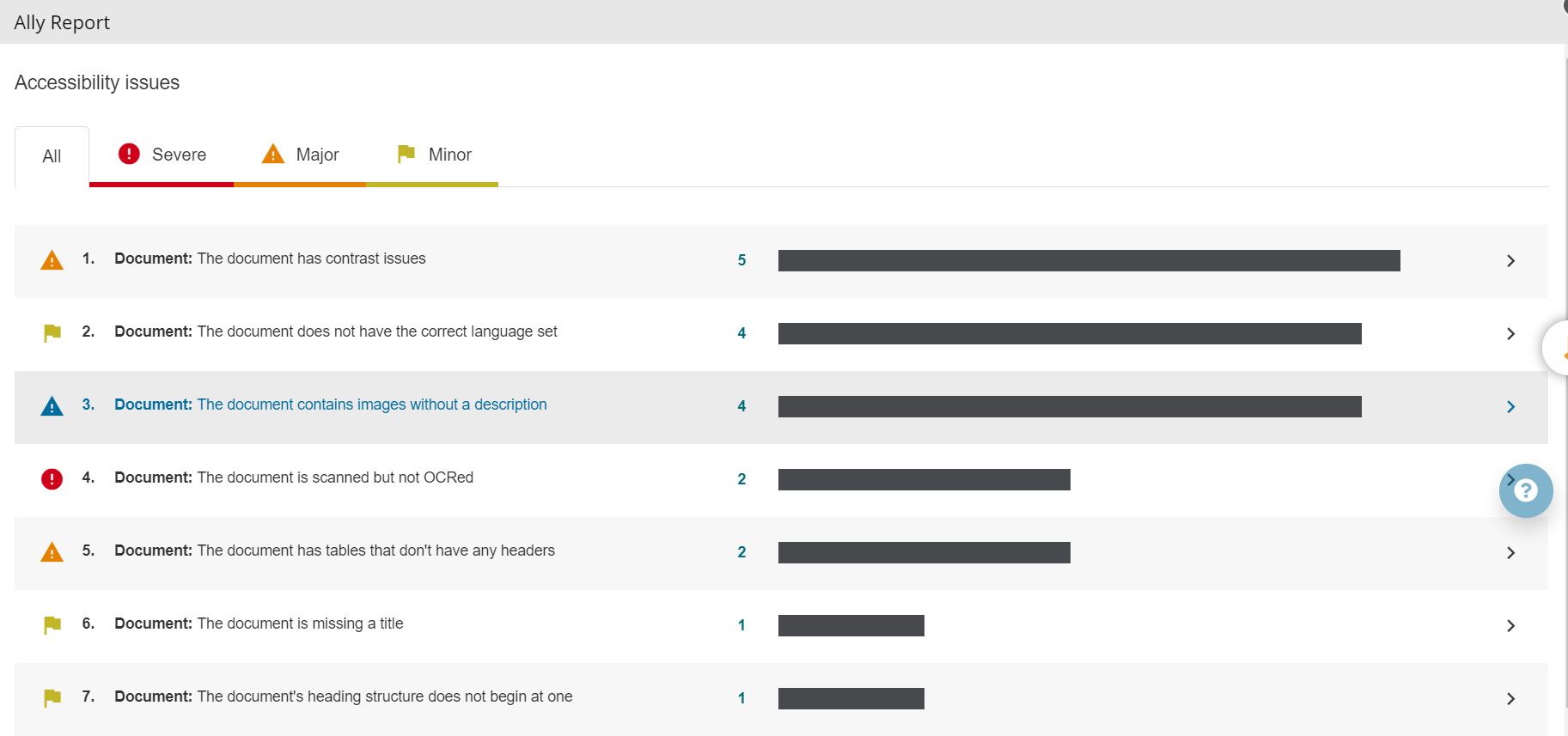Expand the images without description chevron
The image size is (1568, 736).
pos(1510,407)
